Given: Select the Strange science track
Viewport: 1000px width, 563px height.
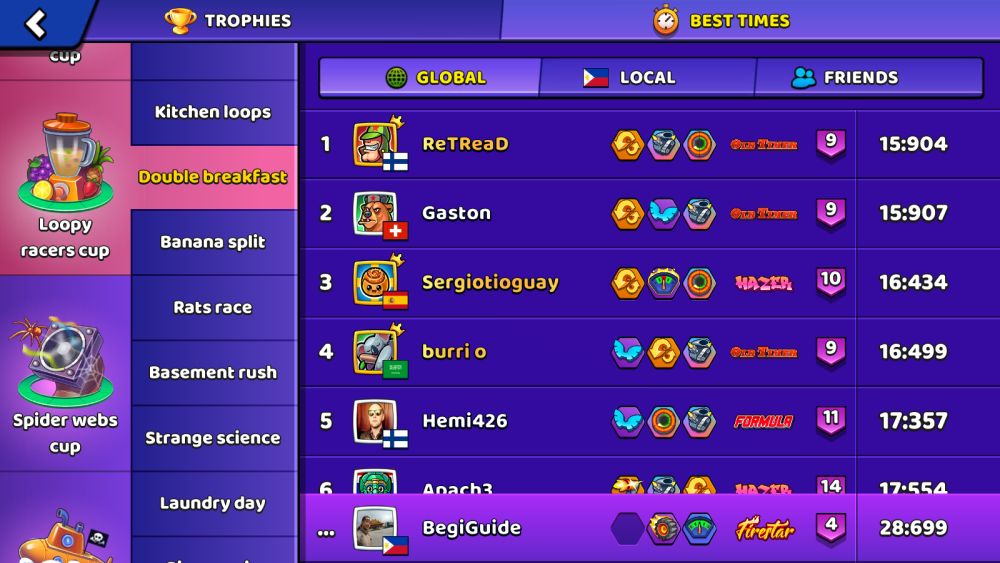Looking at the screenshot, I should [x=214, y=438].
